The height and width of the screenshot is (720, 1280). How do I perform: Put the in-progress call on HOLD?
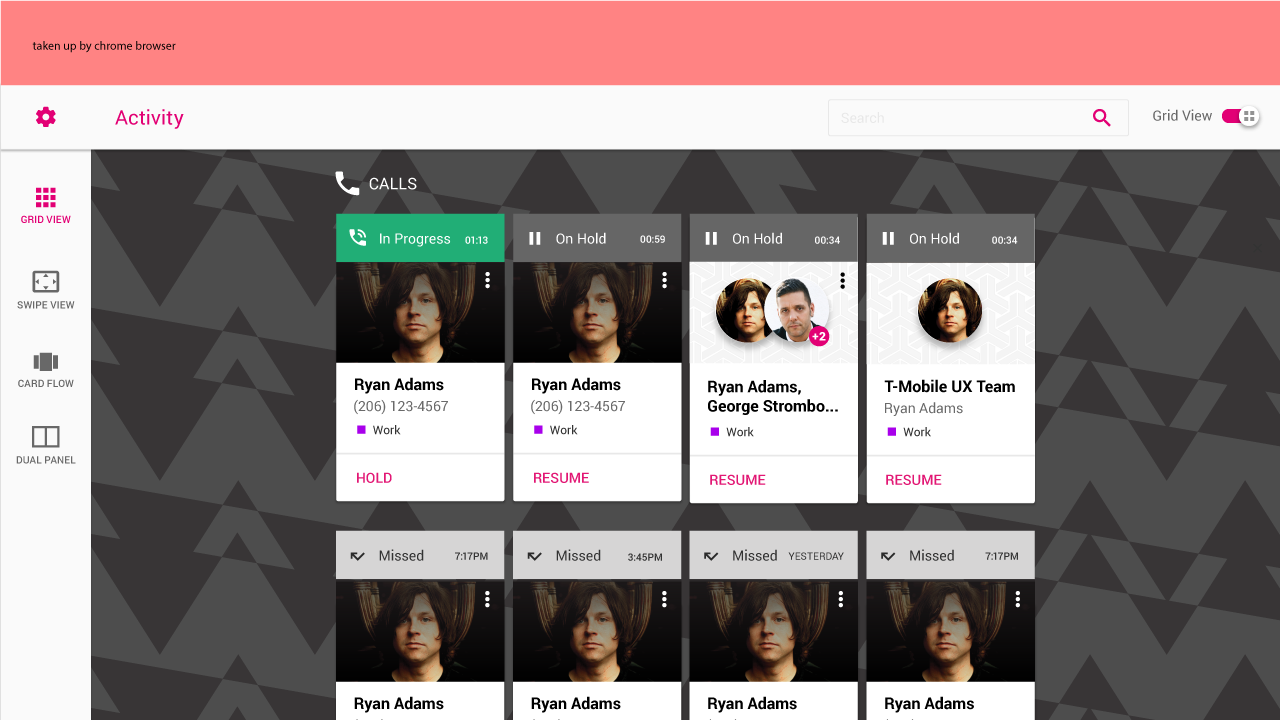[x=374, y=478]
